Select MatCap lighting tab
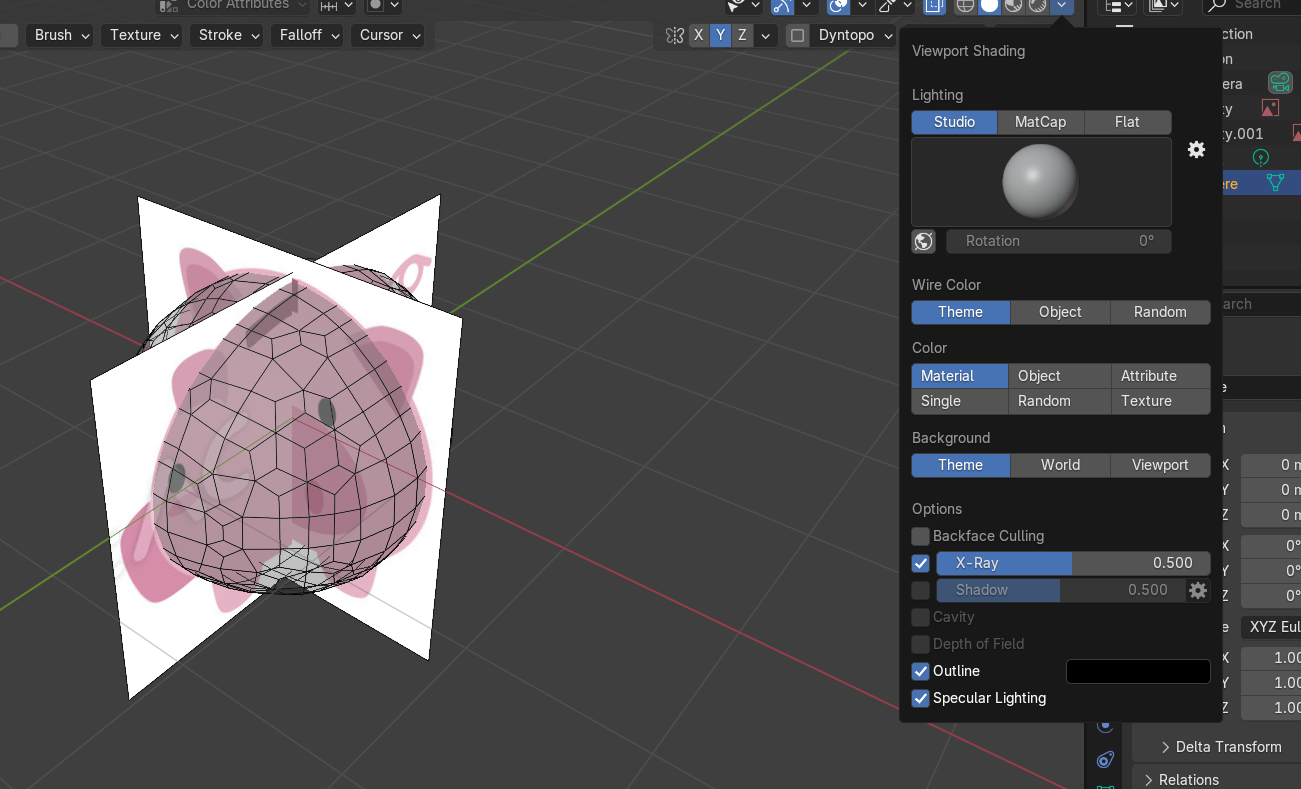This screenshot has width=1301, height=789. click(1040, 122)
